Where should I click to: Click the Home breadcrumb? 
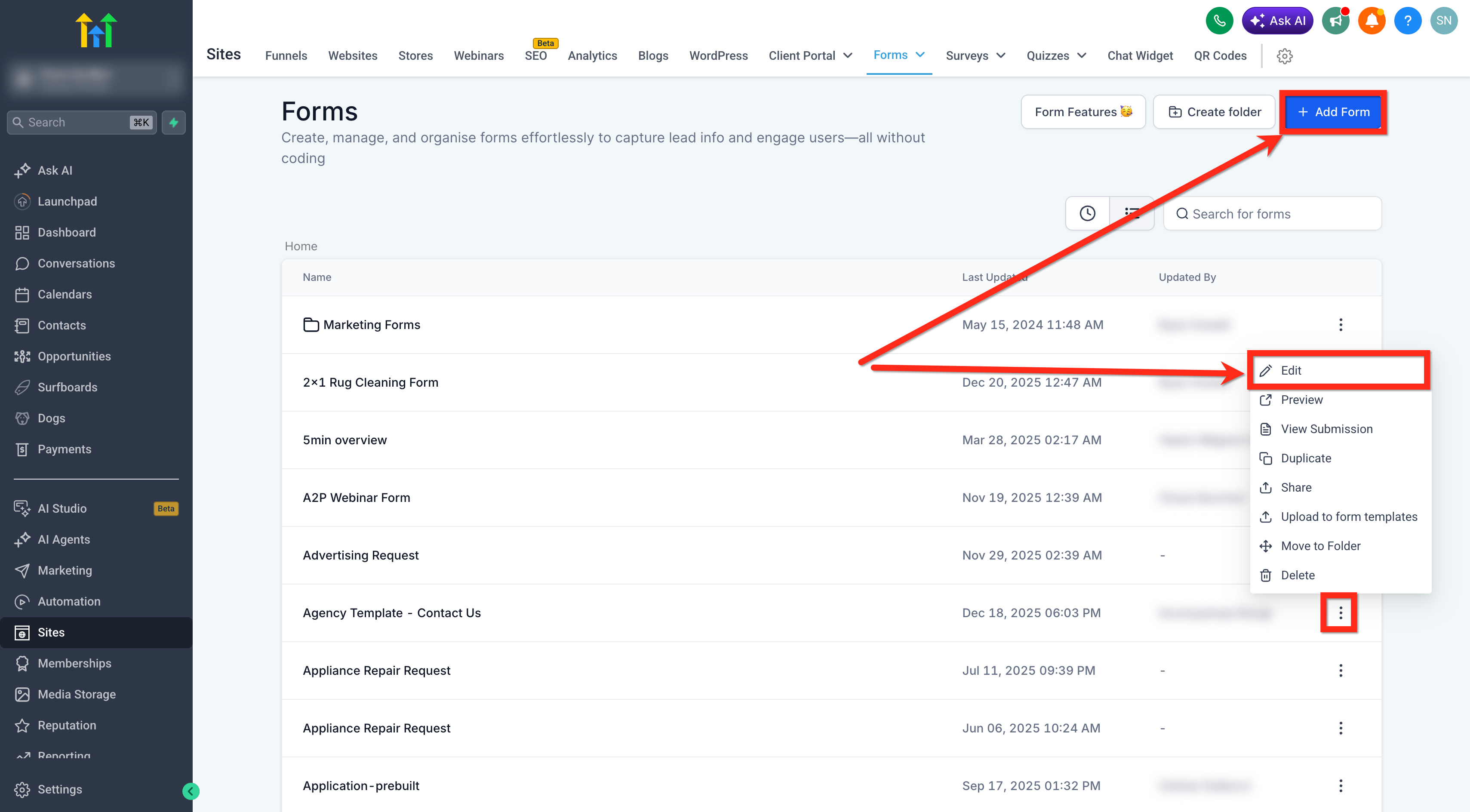click(301, 246)
